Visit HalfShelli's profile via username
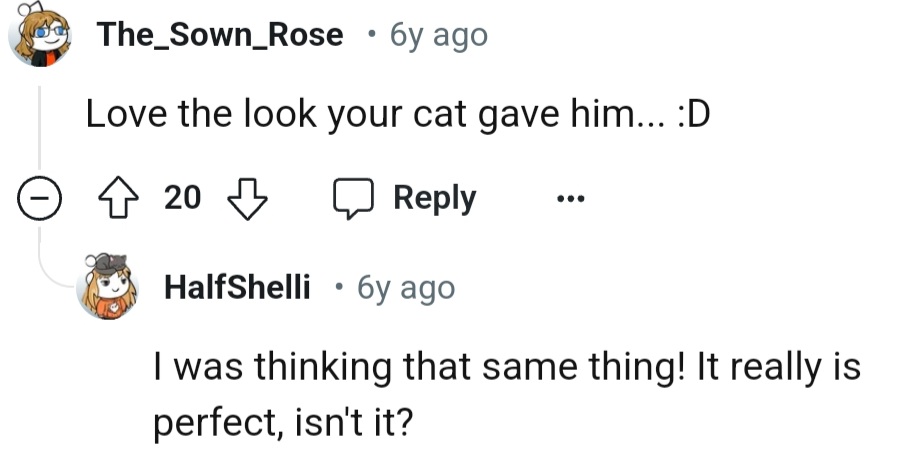 tap(237, 289)
